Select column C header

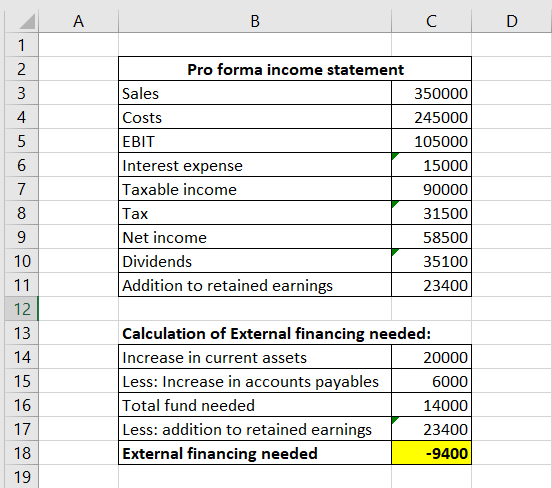431,21
